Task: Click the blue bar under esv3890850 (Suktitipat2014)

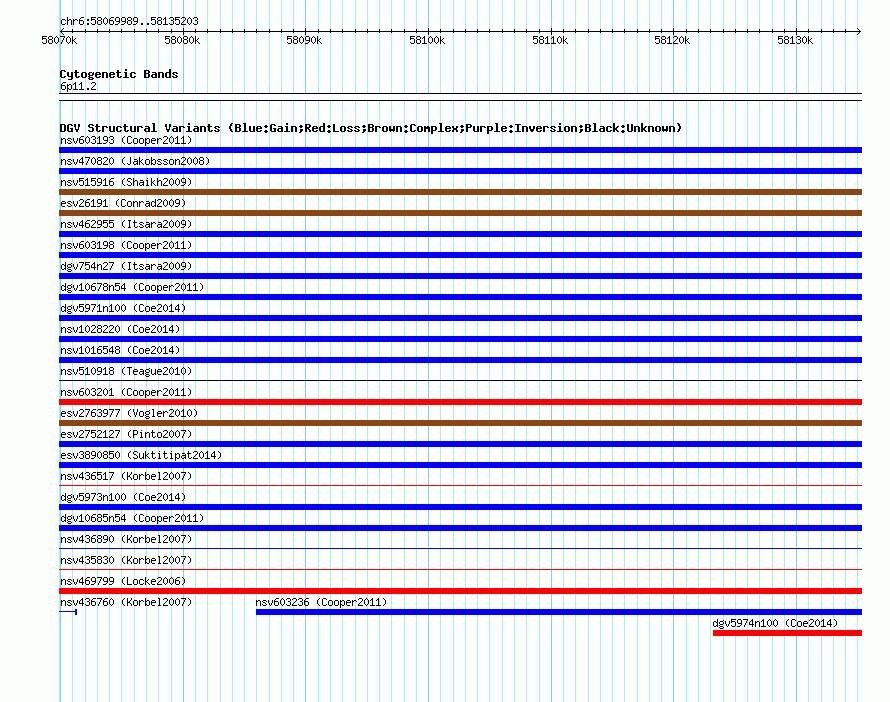Action: coord(460,465)
